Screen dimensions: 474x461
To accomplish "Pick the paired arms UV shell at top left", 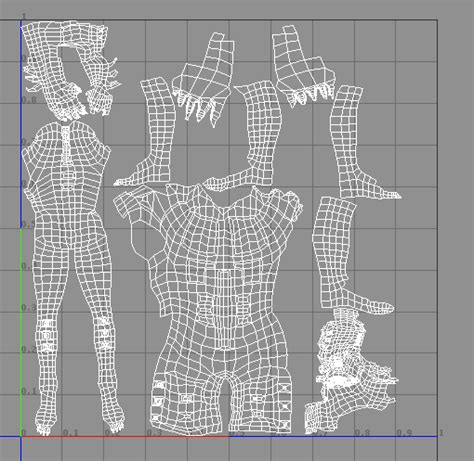I will [70, 71].
